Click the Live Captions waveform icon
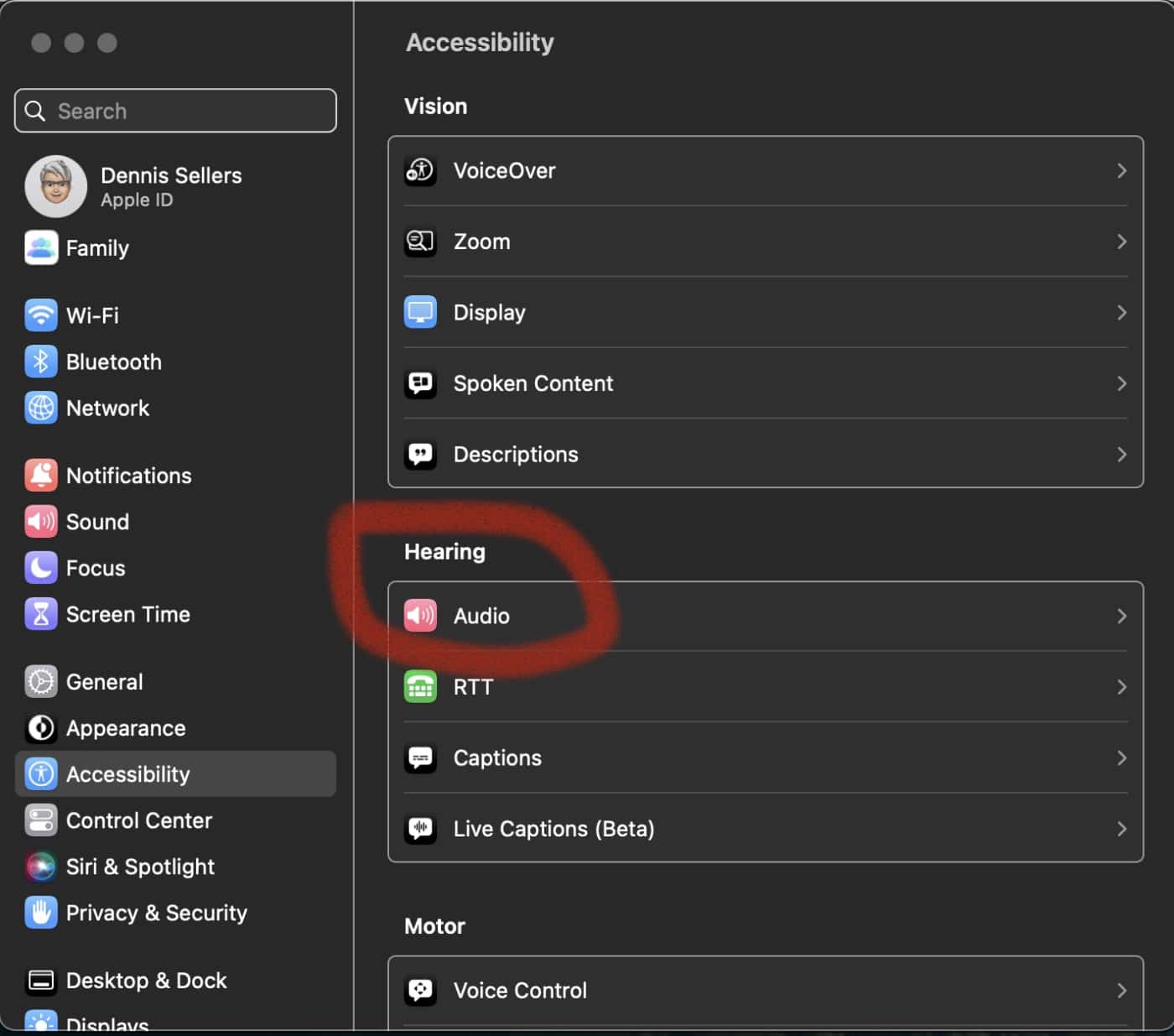Screen dimensions: 1174x1036 click(x=420, y=829)
